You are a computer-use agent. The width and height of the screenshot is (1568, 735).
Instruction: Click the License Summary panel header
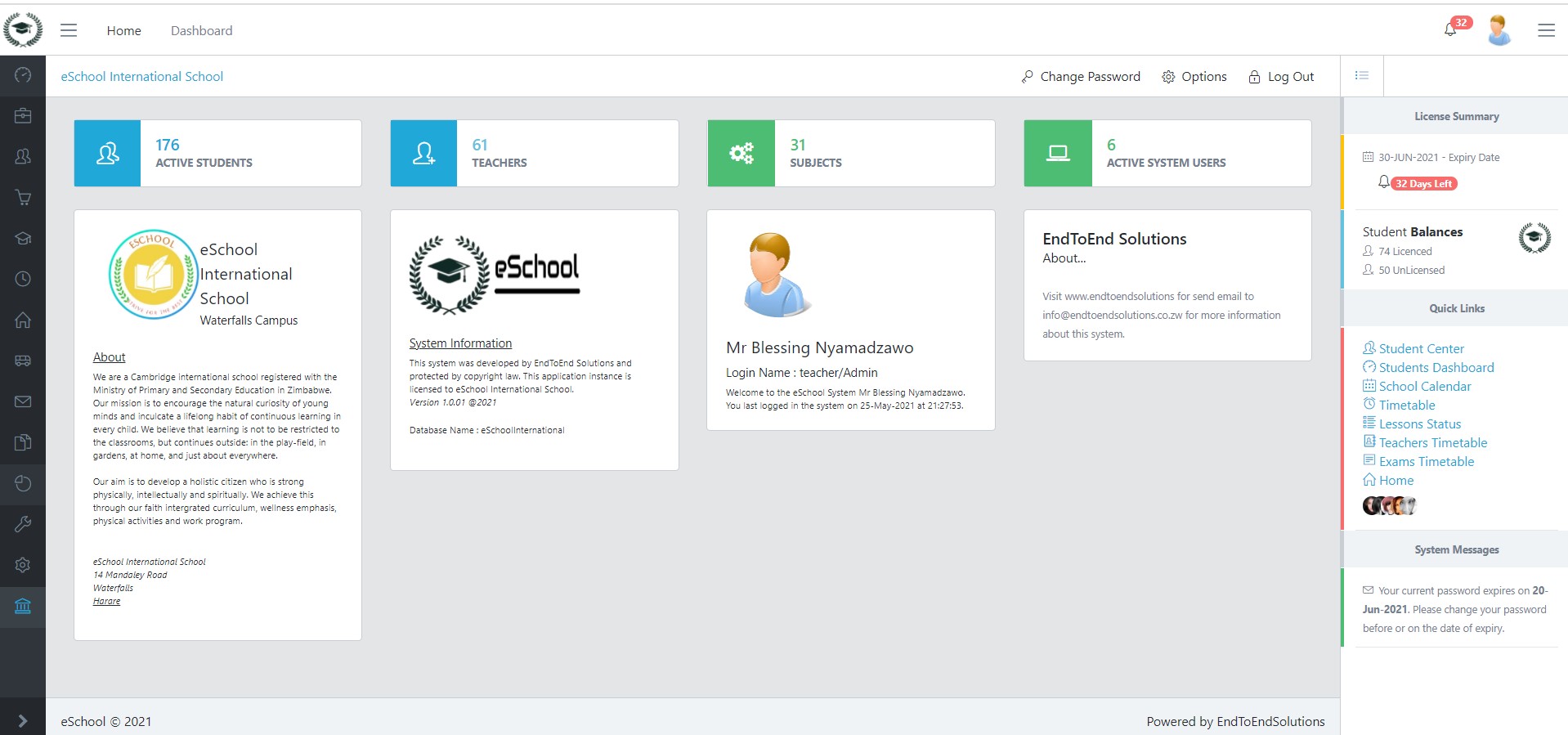pyautogui.click(x=1456, y=116)
